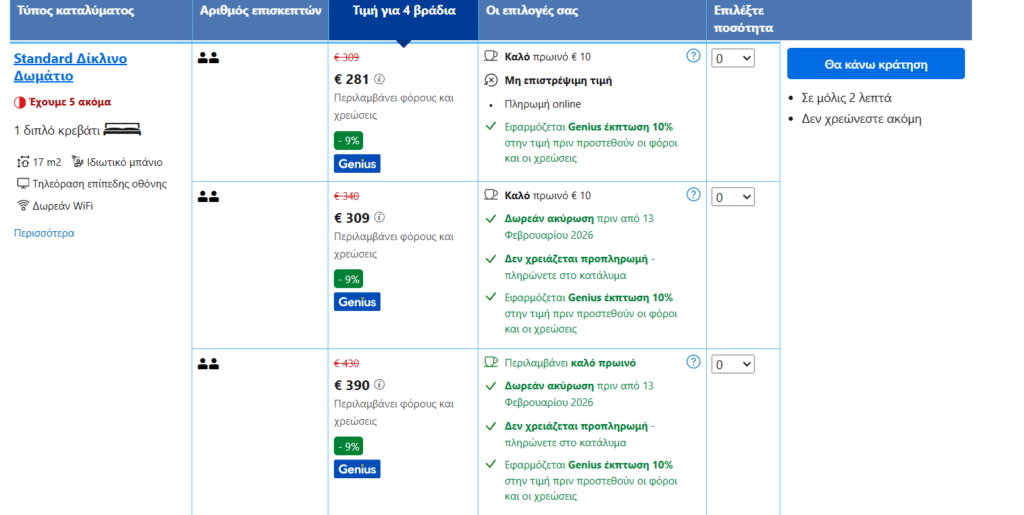This screenshot has height=515, width=1024.
Task: Click 'Τιμή για 4 βράδια' column header
Action: pos(403,11)
